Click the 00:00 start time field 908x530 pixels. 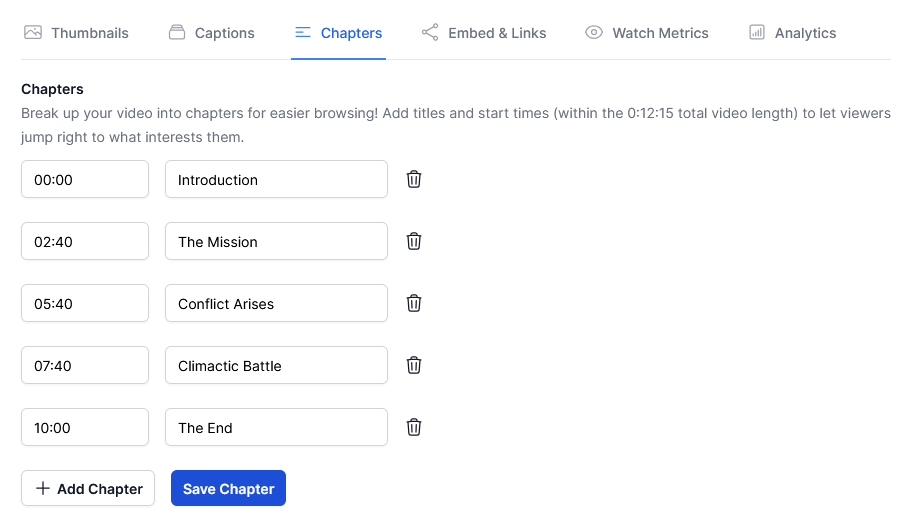click(x=85, y=179)
